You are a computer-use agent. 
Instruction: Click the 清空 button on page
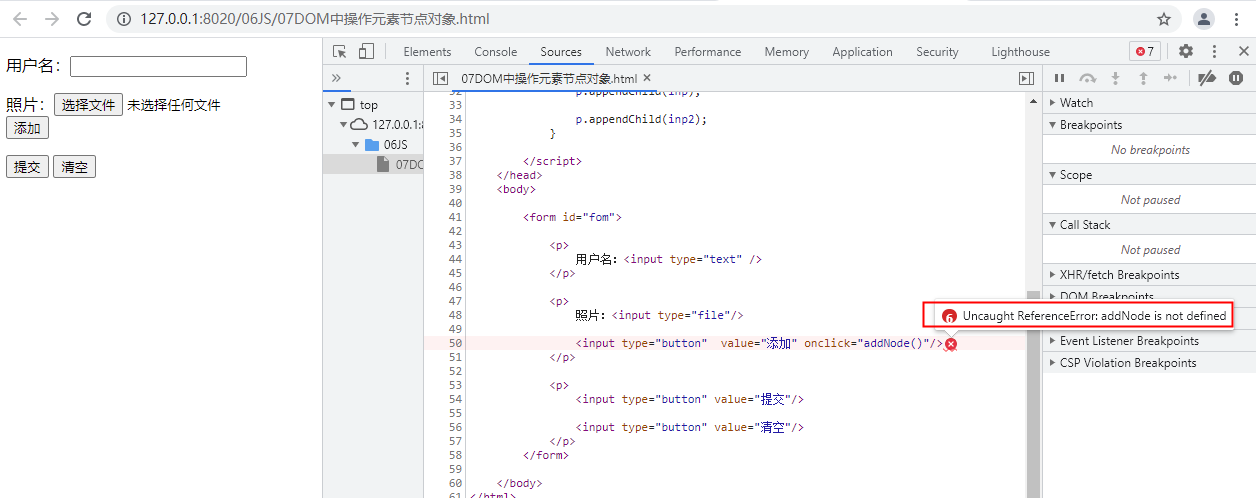(x=74, y=167)
